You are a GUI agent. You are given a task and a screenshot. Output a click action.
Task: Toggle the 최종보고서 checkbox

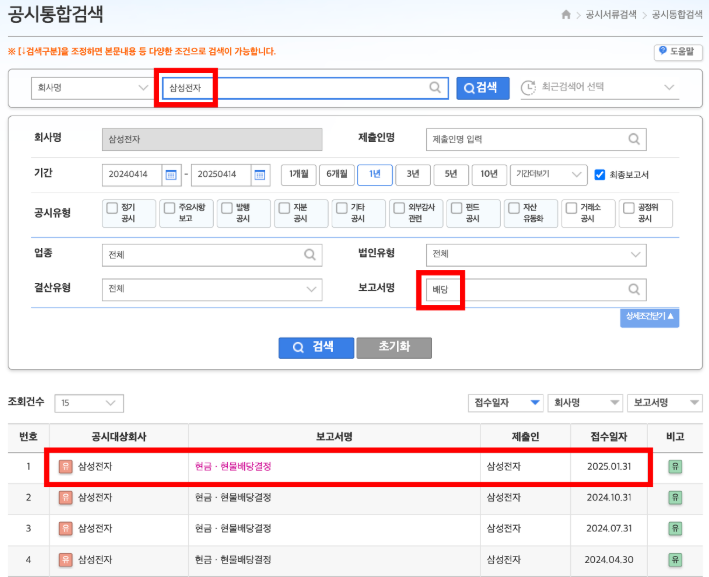[600, 175]
